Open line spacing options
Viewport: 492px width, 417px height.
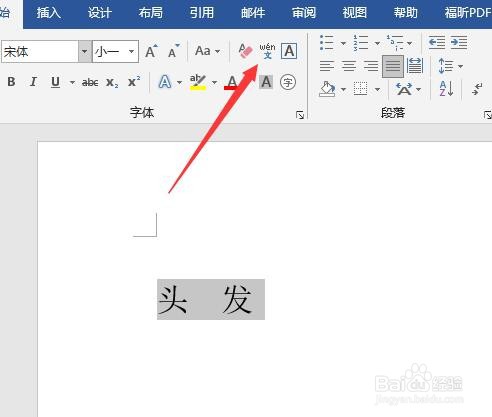446,66
